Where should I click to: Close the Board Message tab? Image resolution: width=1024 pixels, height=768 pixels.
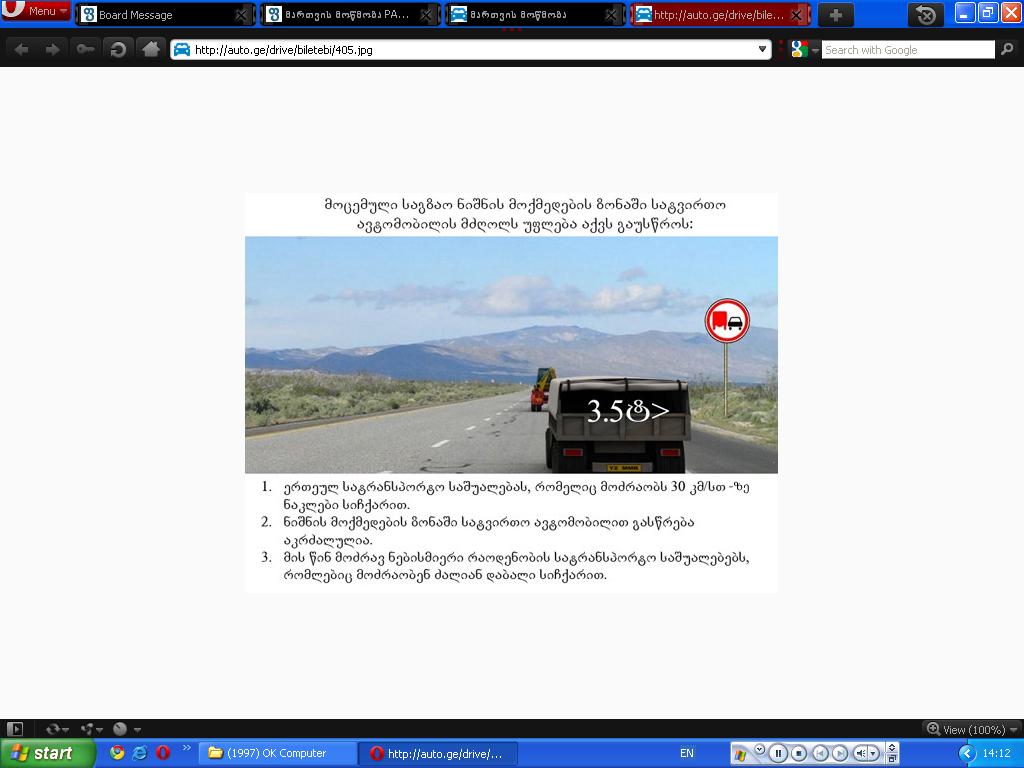tap(241, 15)
